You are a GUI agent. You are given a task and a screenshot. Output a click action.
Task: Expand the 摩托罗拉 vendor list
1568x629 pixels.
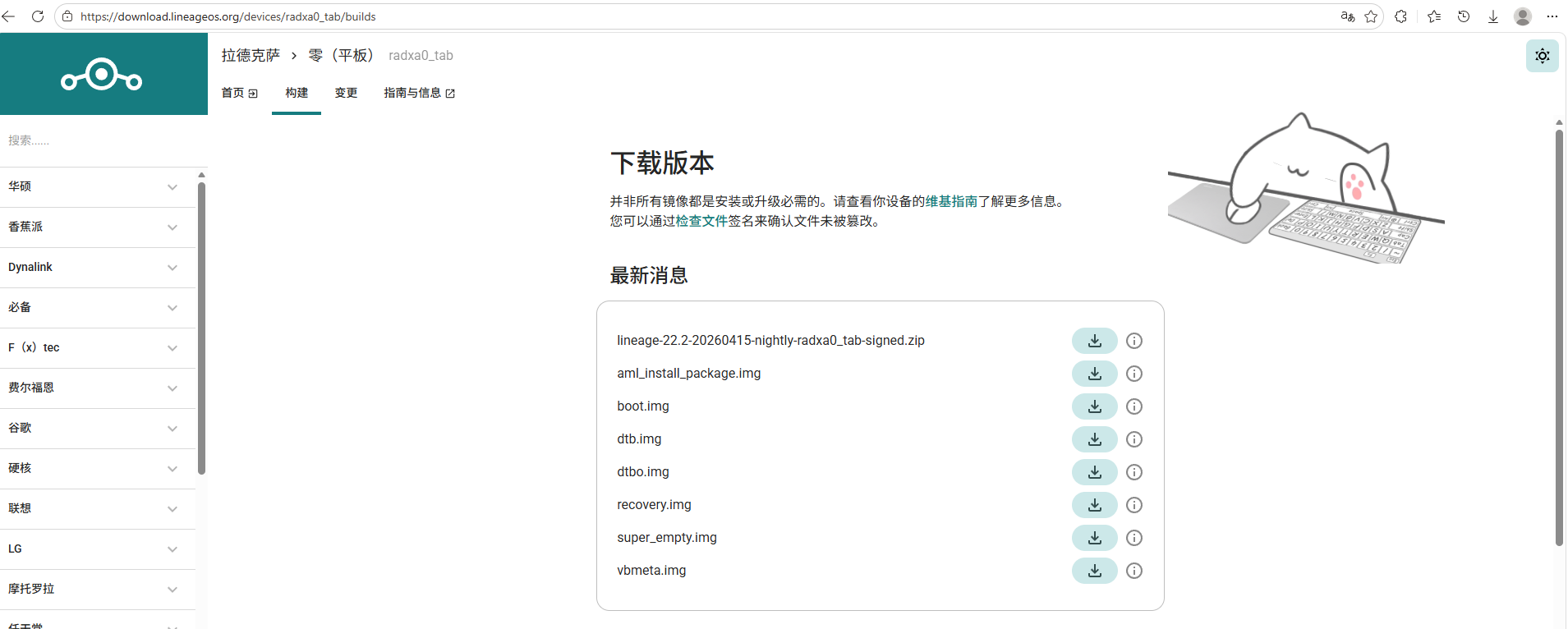(98, 590)
